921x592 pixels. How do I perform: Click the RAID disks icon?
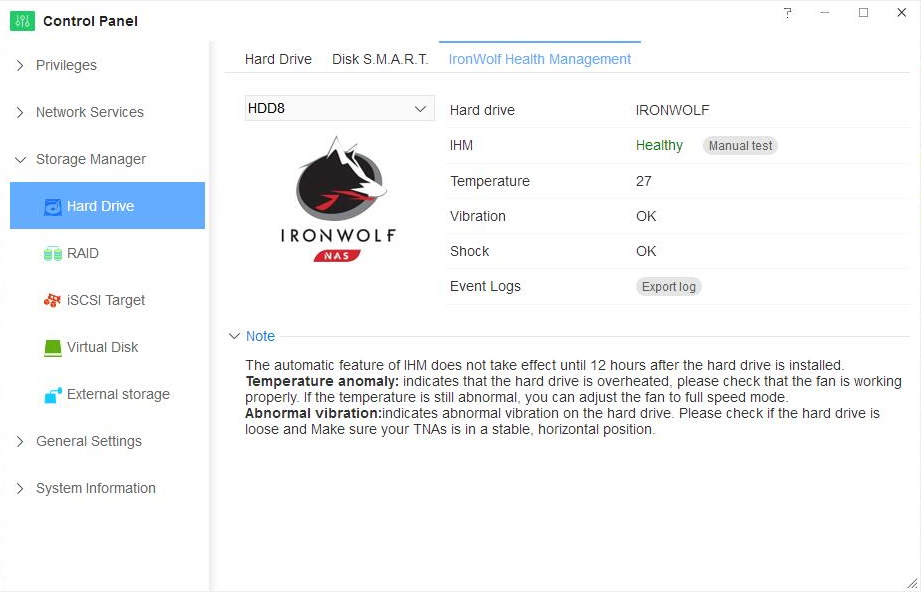pos(53,254)
